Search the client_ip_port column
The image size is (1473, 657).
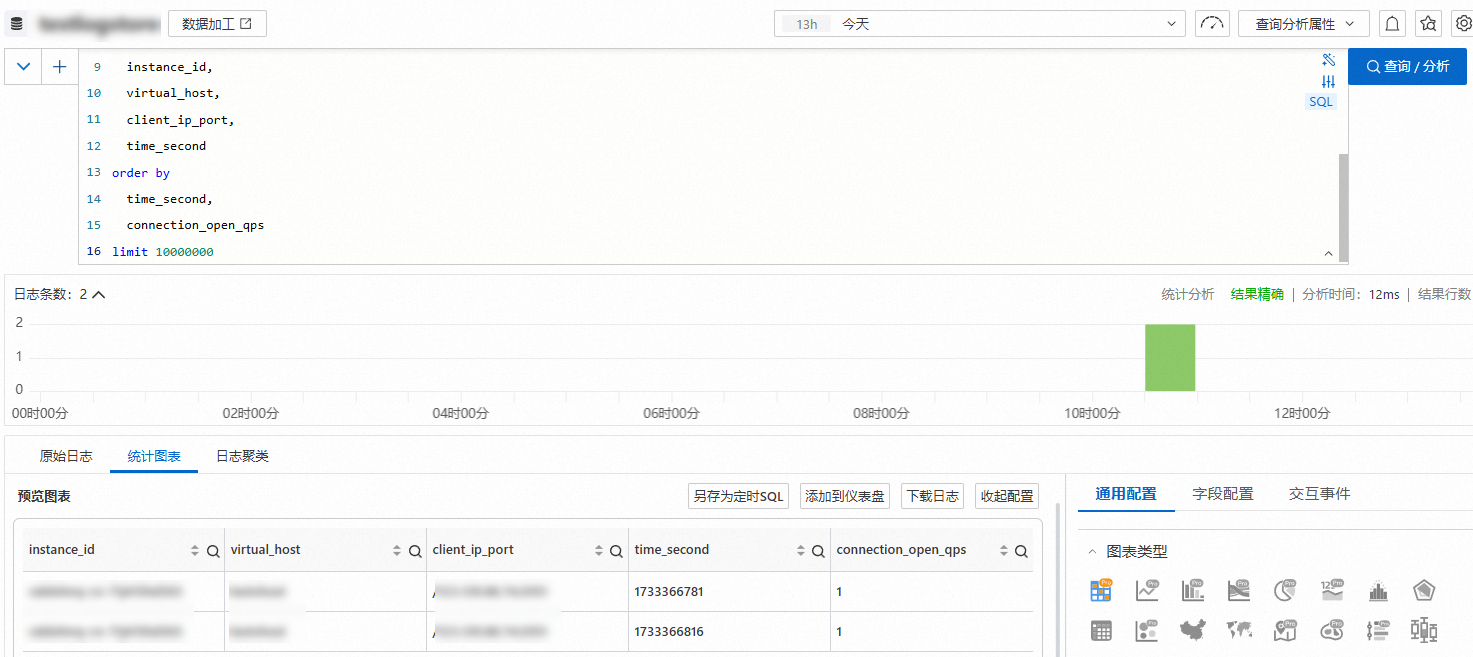point(617,551)
